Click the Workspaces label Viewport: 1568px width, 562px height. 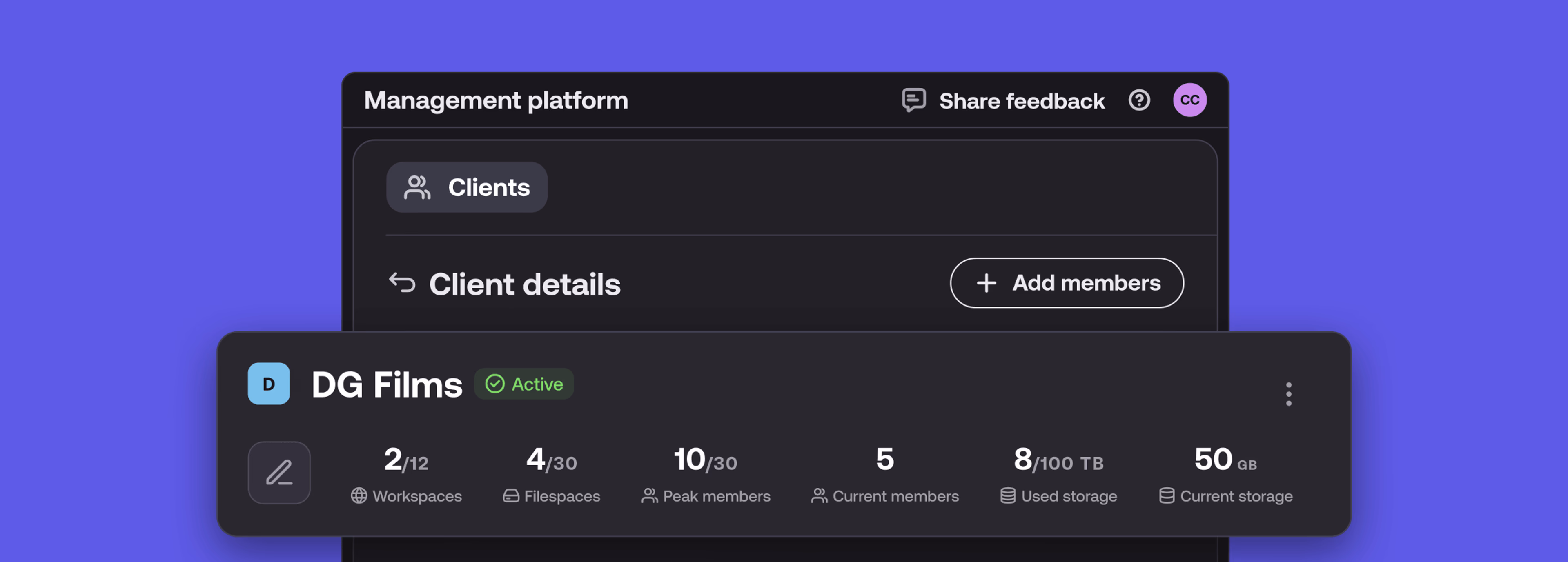click(417, 496)
